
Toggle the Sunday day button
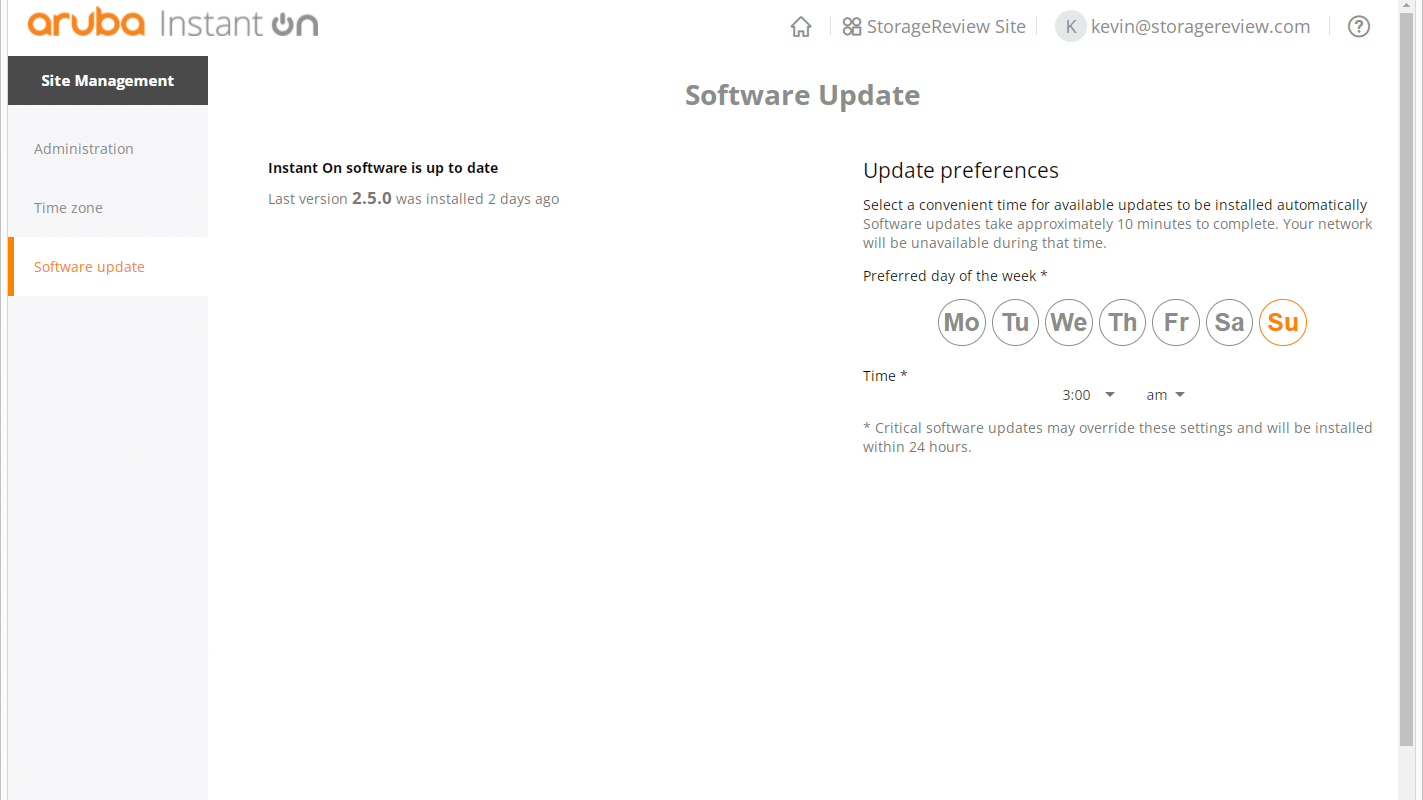(1283, 322)
